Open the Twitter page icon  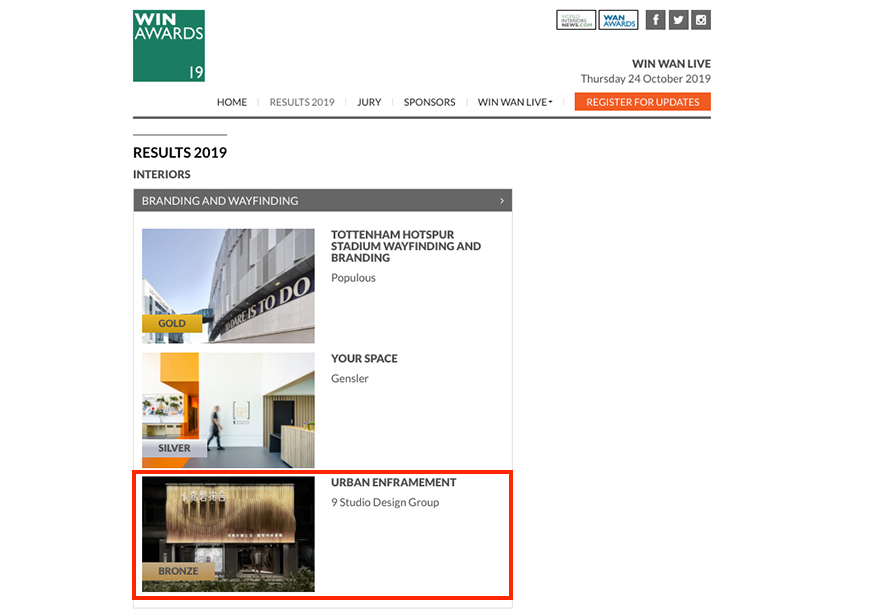tap(678, 20)
